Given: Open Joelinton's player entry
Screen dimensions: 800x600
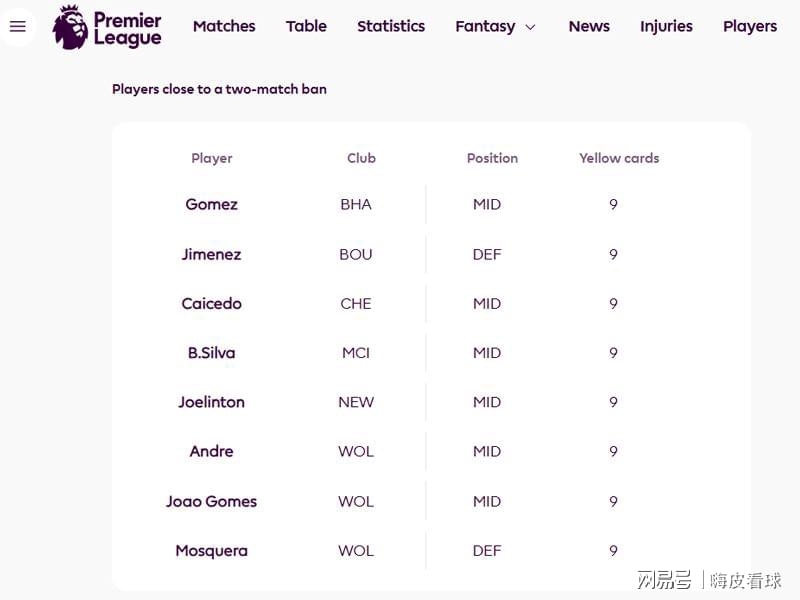Looking at the screenshot, I should coord(212,402).
